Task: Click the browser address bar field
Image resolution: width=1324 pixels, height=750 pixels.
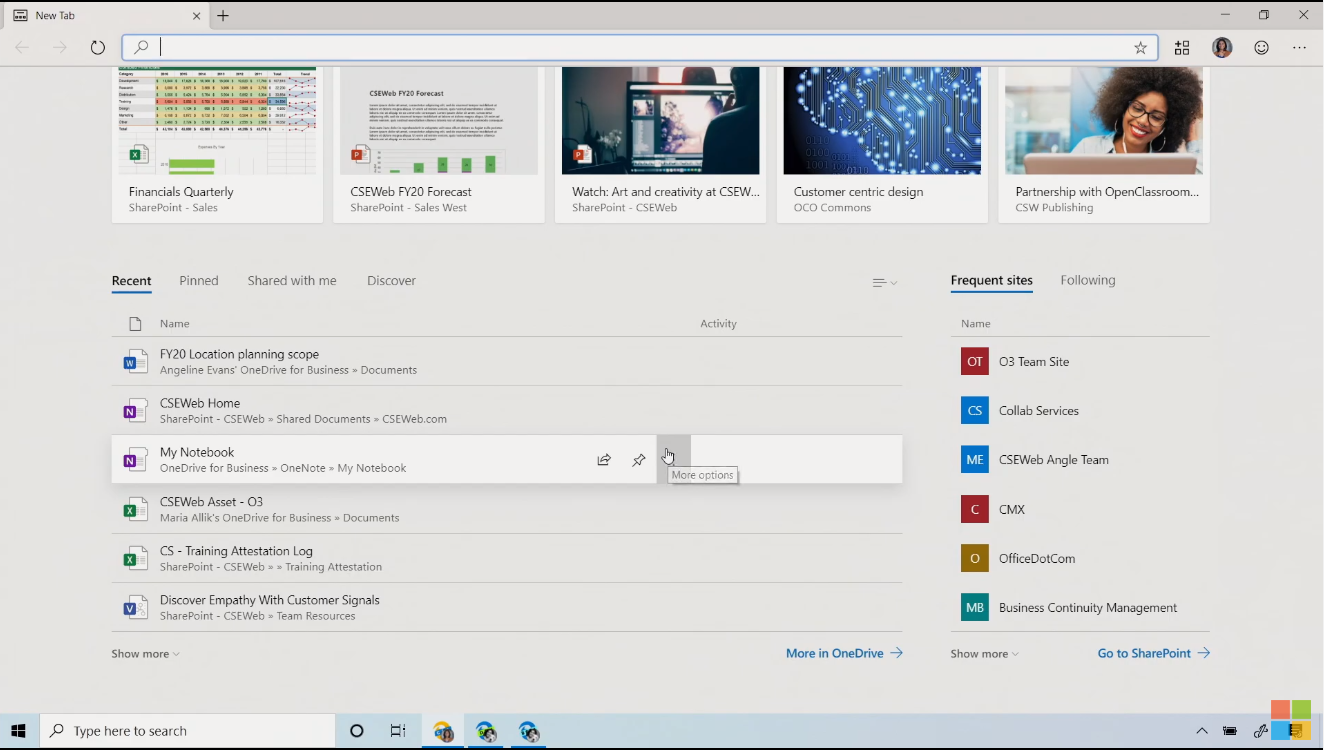Action: pyautogui.click(x=640, y=47)
